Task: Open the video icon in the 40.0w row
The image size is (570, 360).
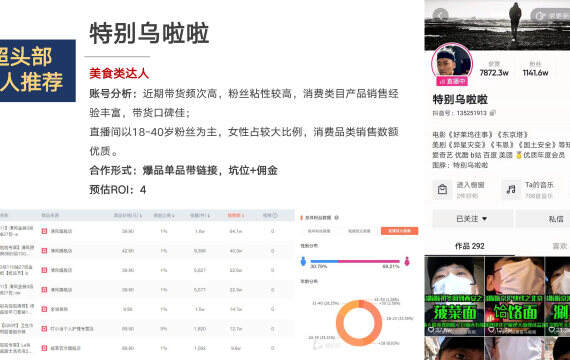Action: [x=273, y=251]
